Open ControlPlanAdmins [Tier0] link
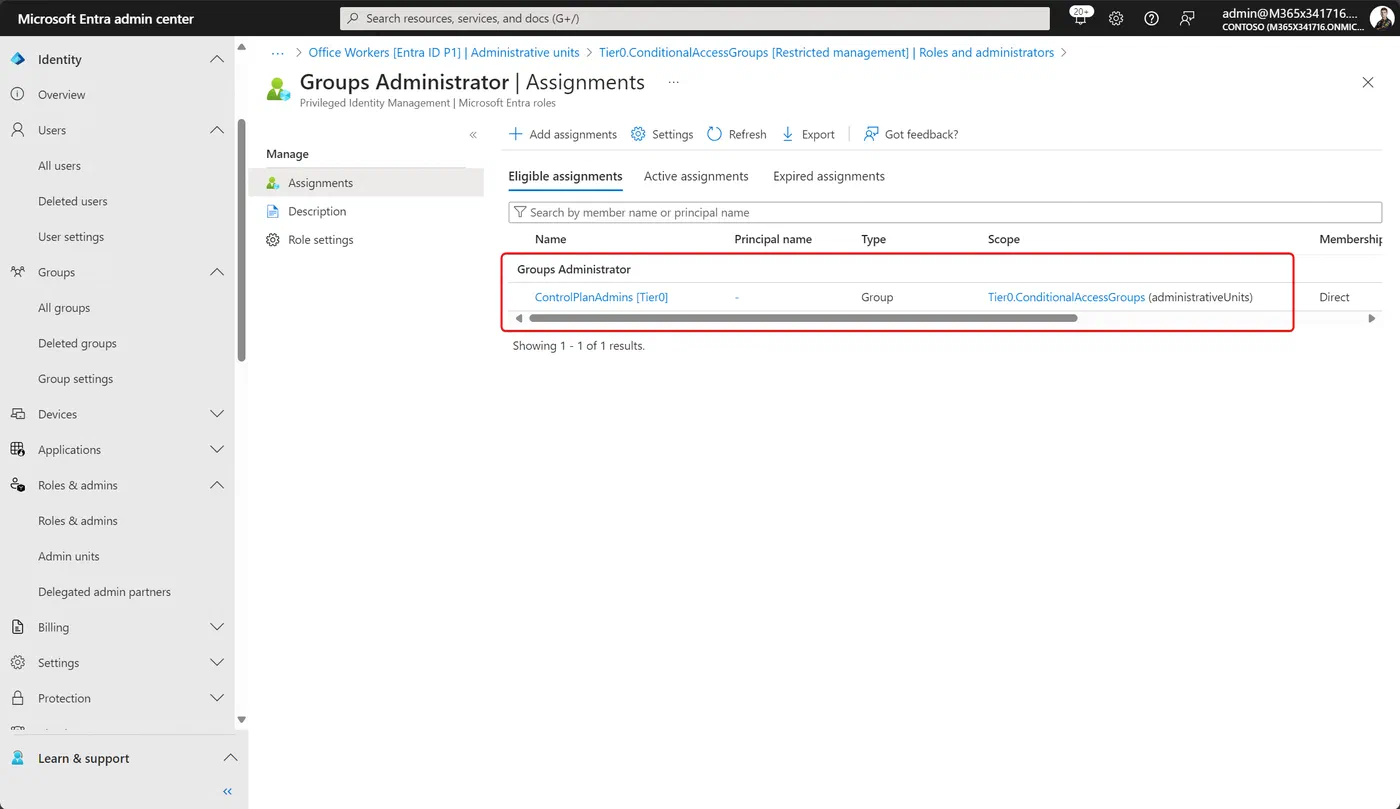Viewport: 1400px width, 809px height. [x=601, y=297]
